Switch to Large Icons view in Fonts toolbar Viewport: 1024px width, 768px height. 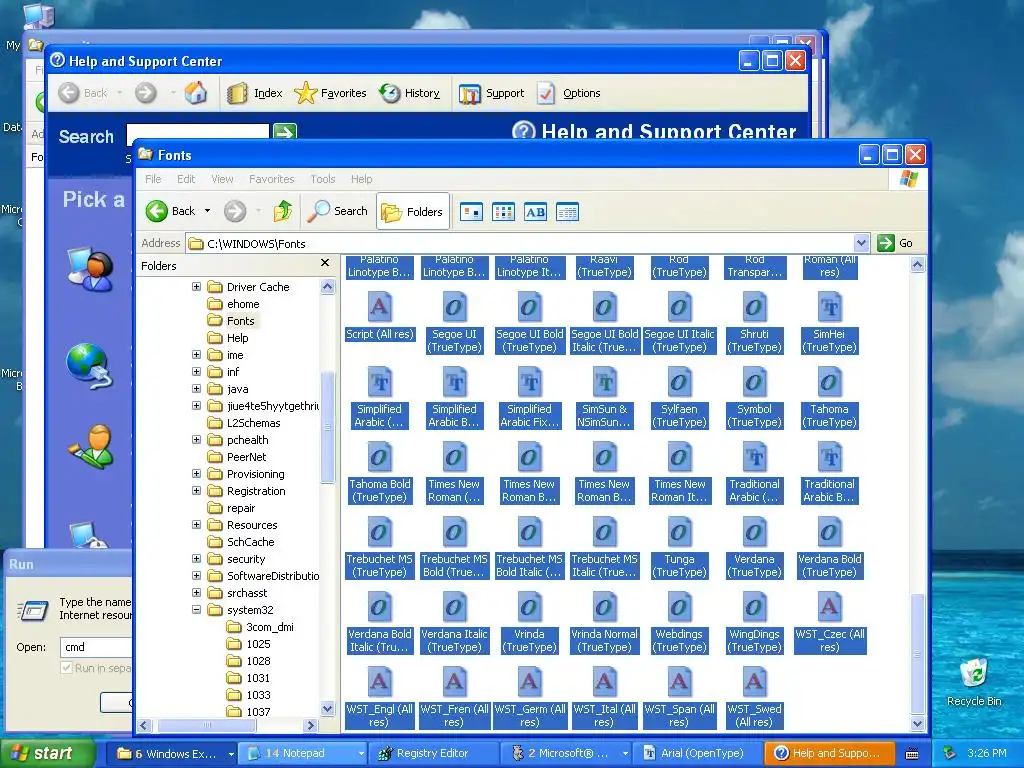click(472, 212)
